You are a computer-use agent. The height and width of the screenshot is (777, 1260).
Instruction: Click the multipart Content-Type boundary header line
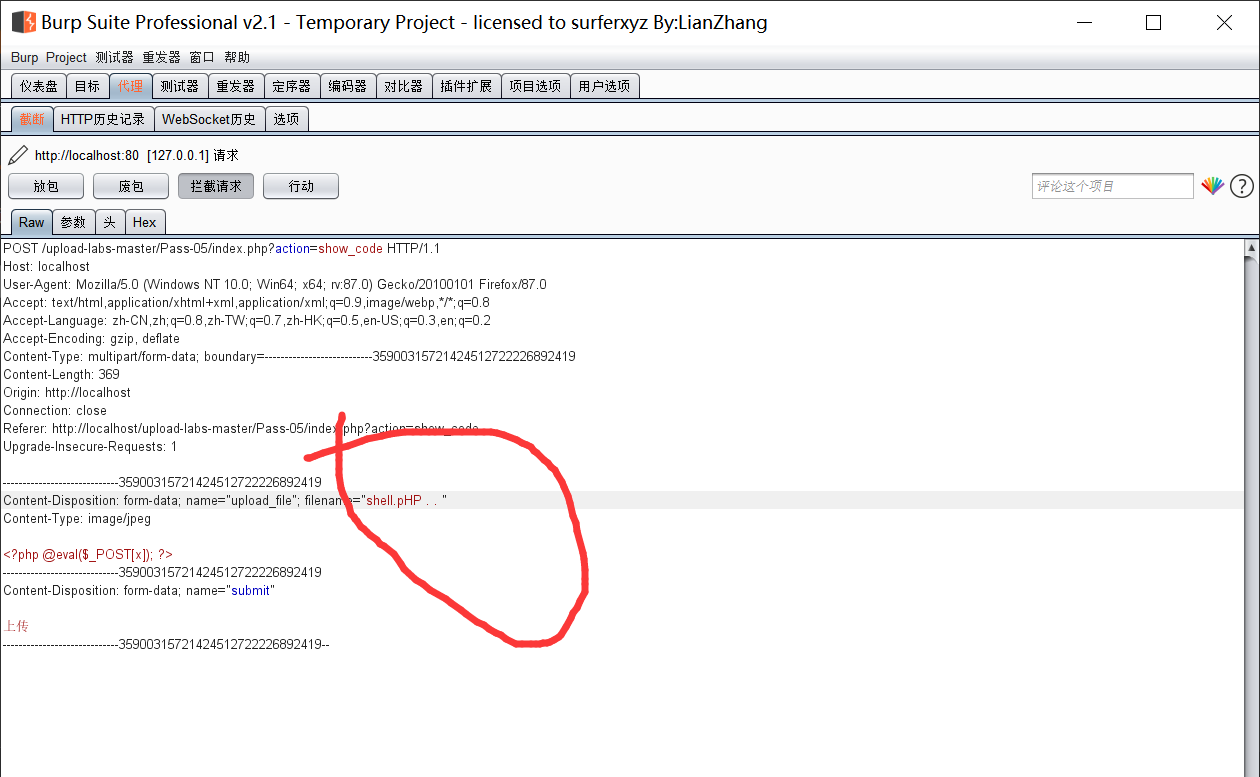[289, 357]
